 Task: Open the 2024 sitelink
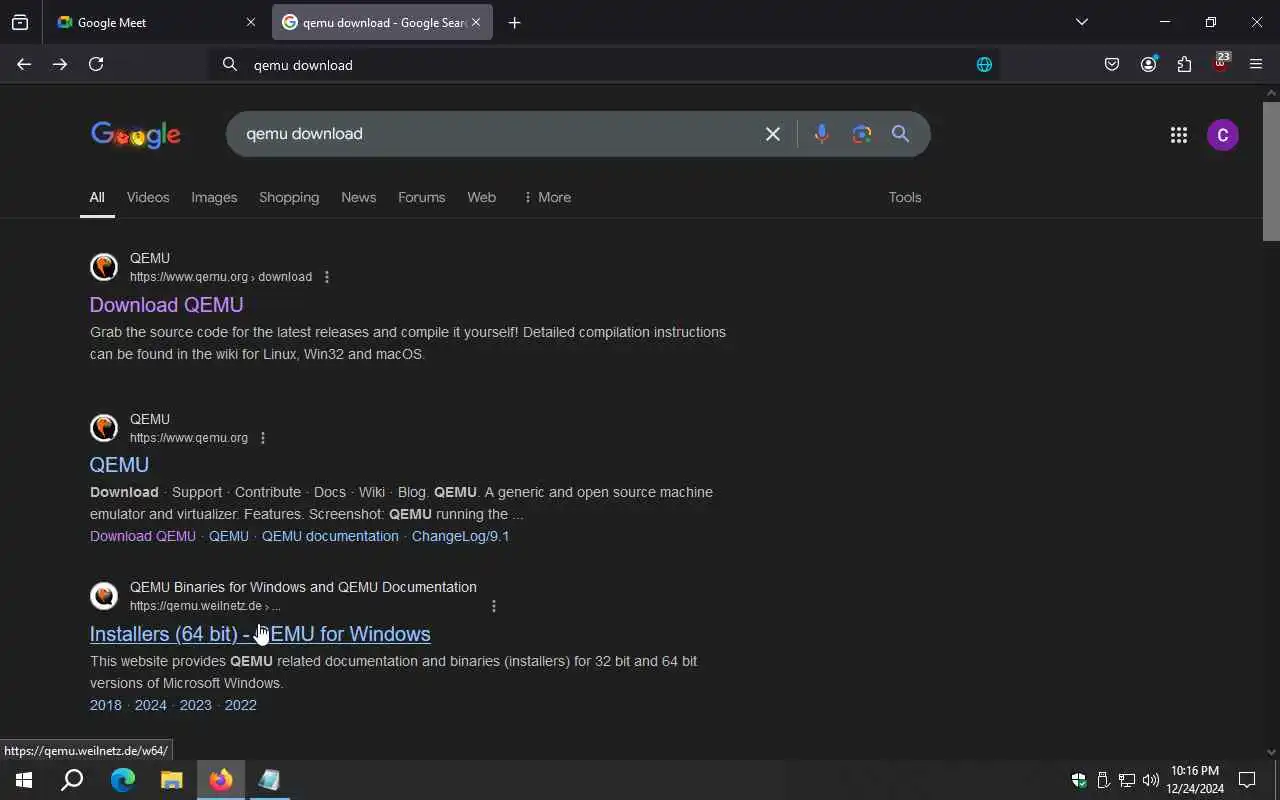click(x=151, y=705)
